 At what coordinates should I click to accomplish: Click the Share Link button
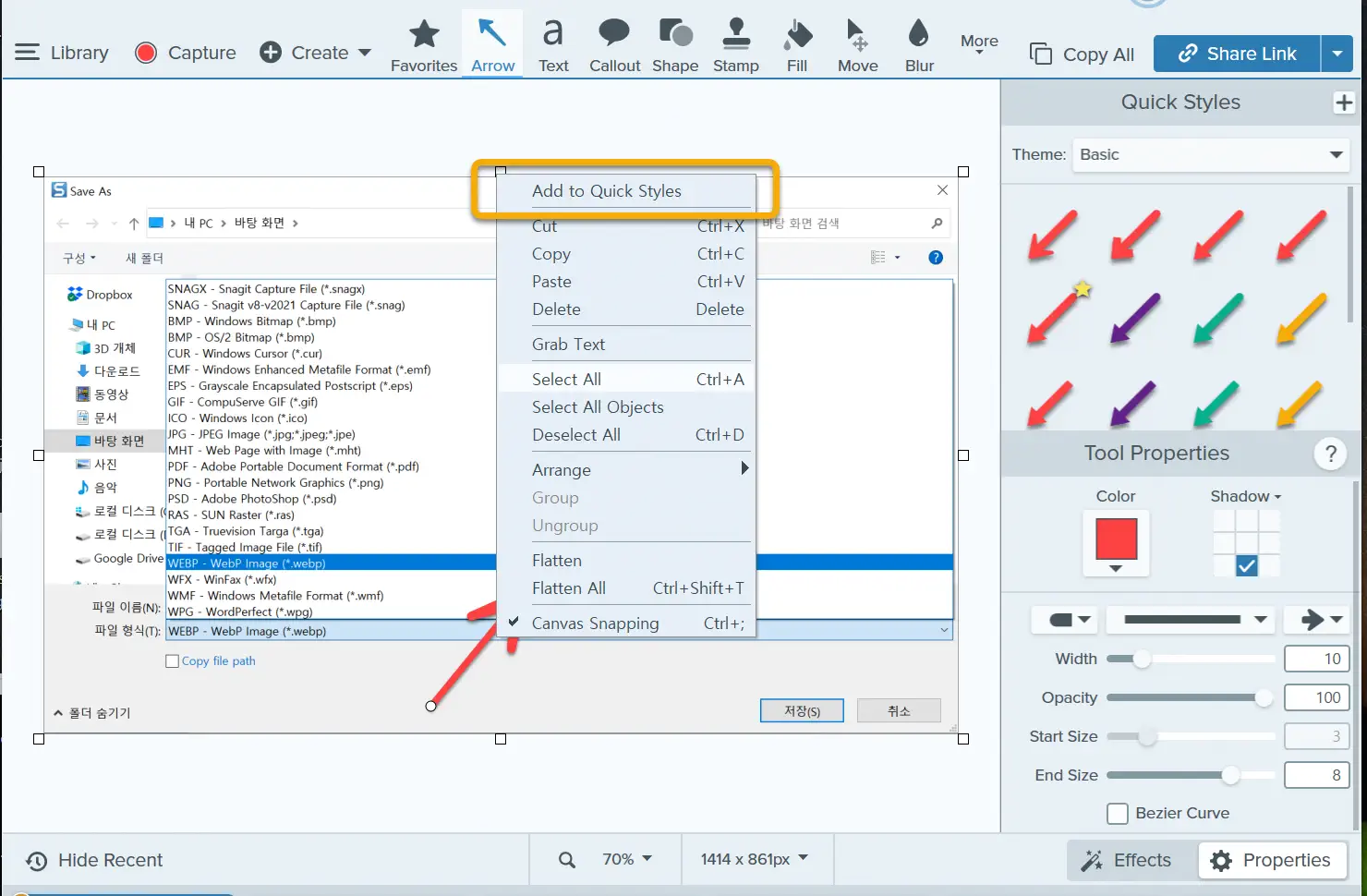[1238, 54]
